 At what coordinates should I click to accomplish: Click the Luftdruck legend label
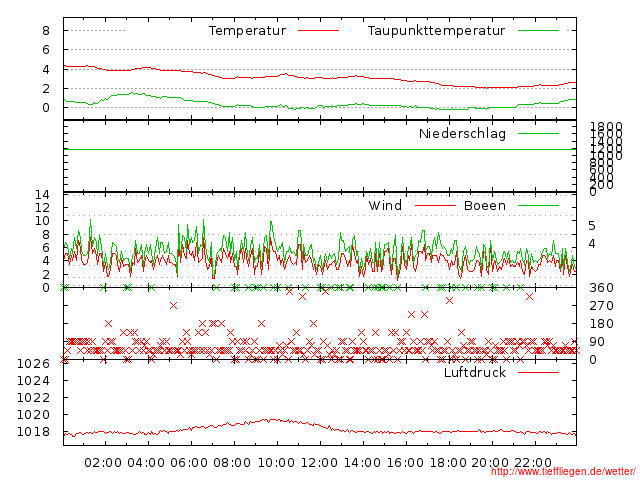(475, 372)
